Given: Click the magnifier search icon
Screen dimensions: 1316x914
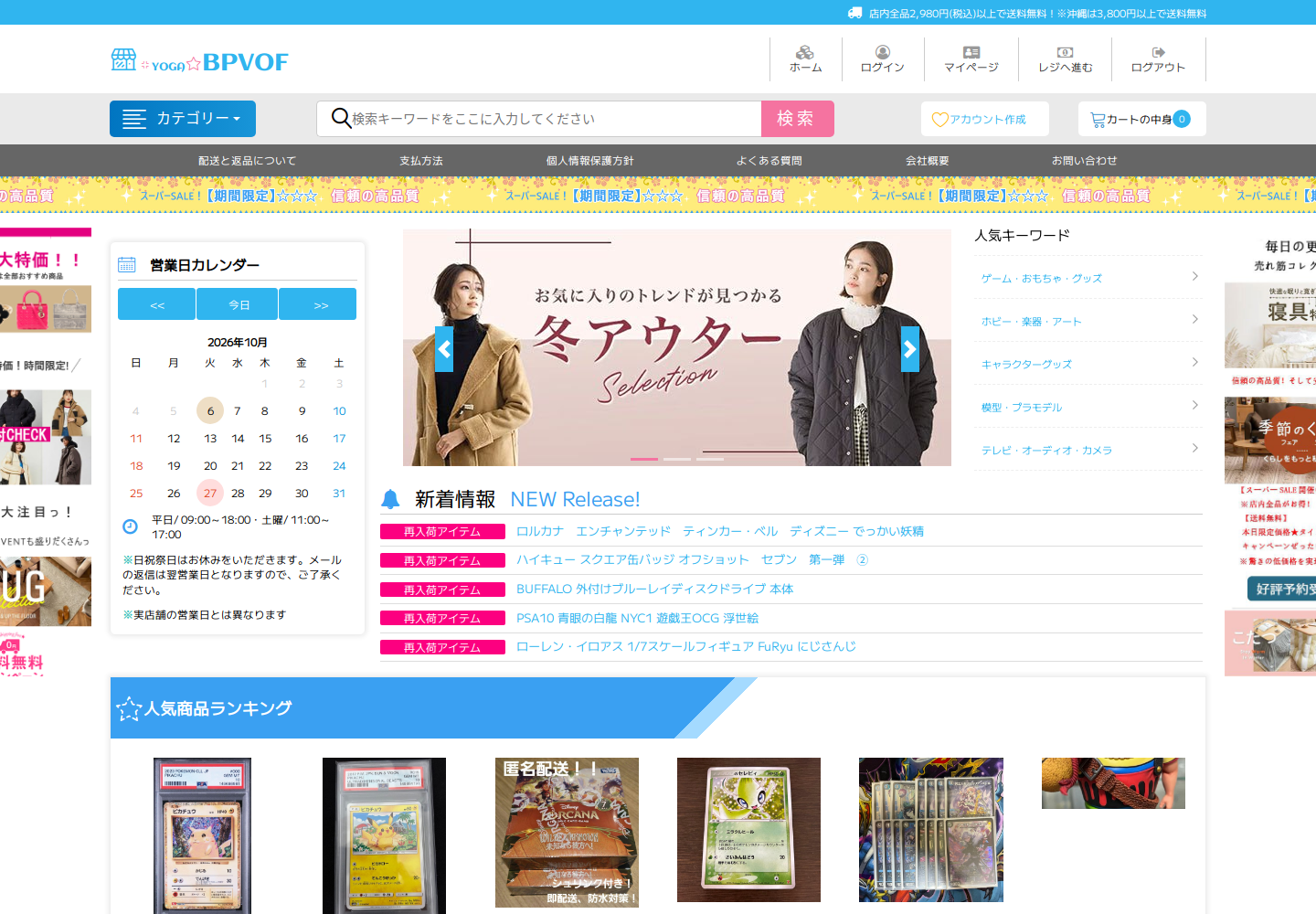Looking at the screenshot, I should (341, 118).
